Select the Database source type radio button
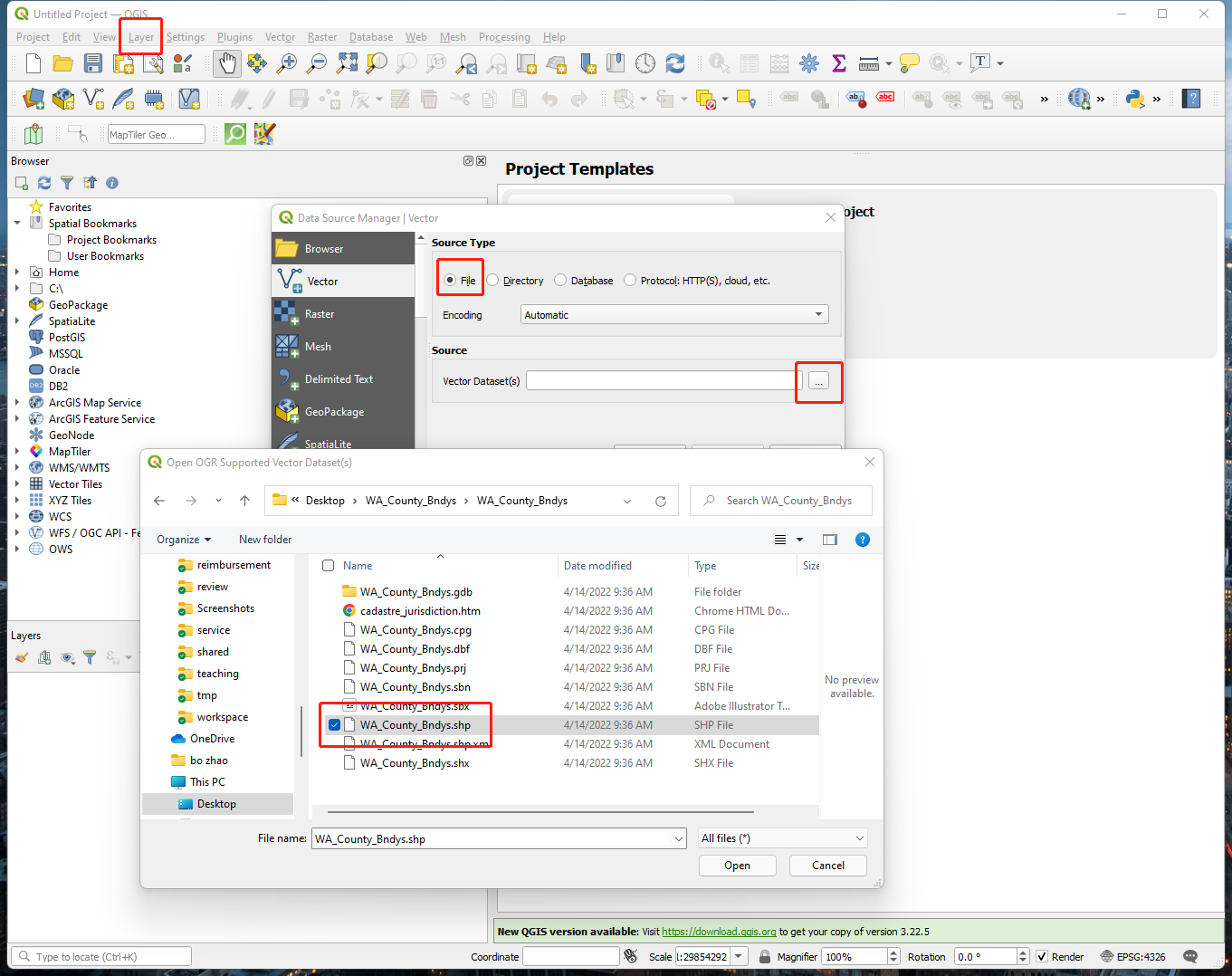The width and height of the screenshot is (1232, 976). 561,281
